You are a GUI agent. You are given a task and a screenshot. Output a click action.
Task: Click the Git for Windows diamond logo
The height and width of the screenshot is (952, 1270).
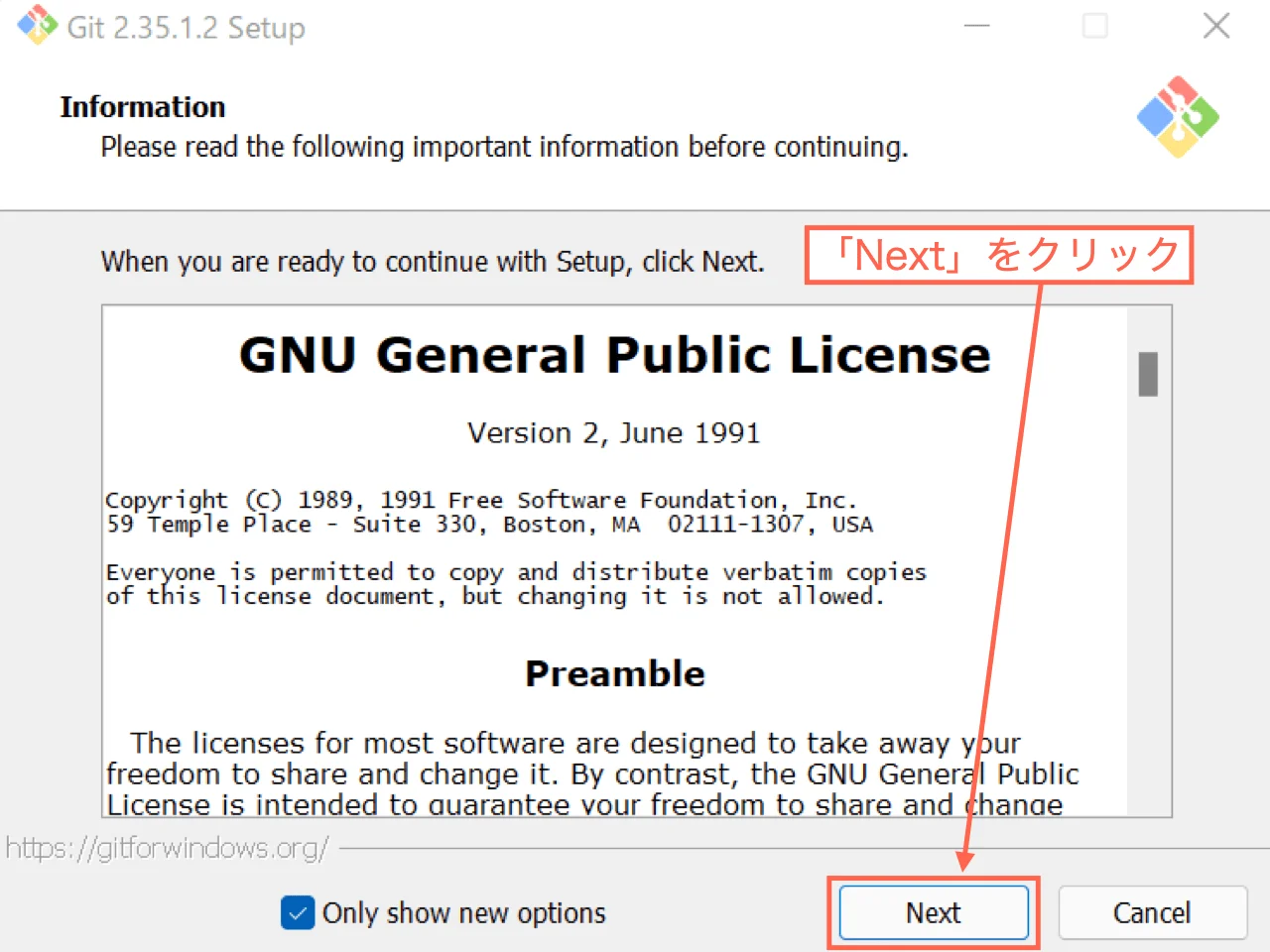tap(1179, 117)
